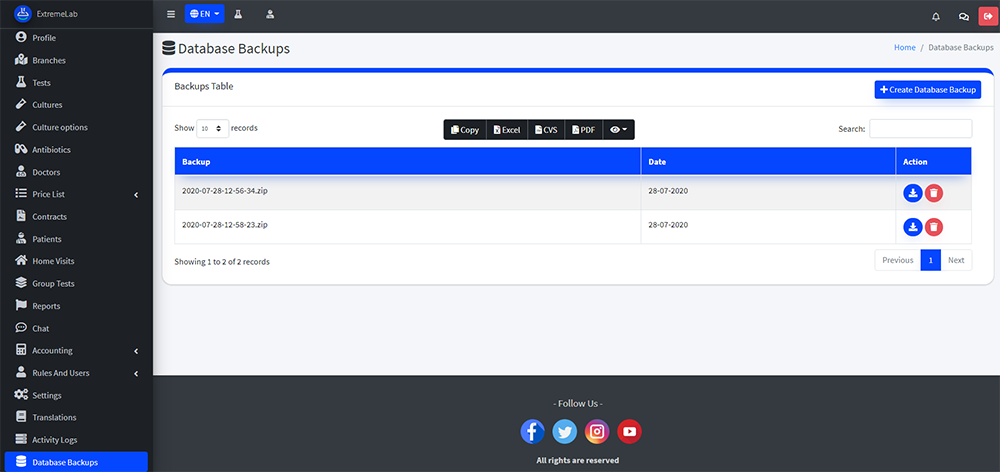The width and height of the screenshot is (1000, 472).
Task: Download the 2020-07-28-12-56-34.zip backup
Action: (912, 194)
